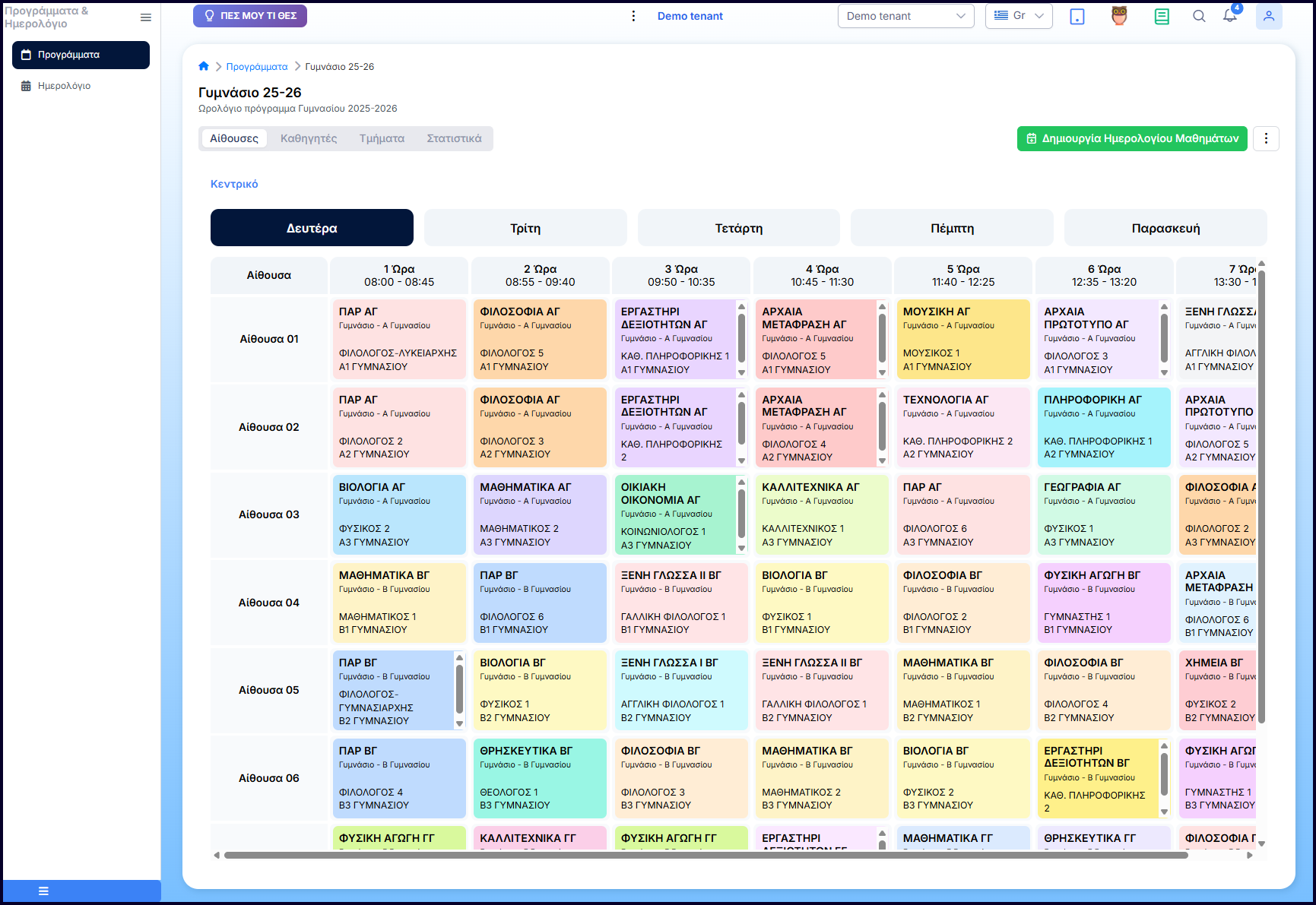Open Ημερολόγιο in the sidebar
Viewport: 1316px width, 905px height.
[x=65, y=86]
